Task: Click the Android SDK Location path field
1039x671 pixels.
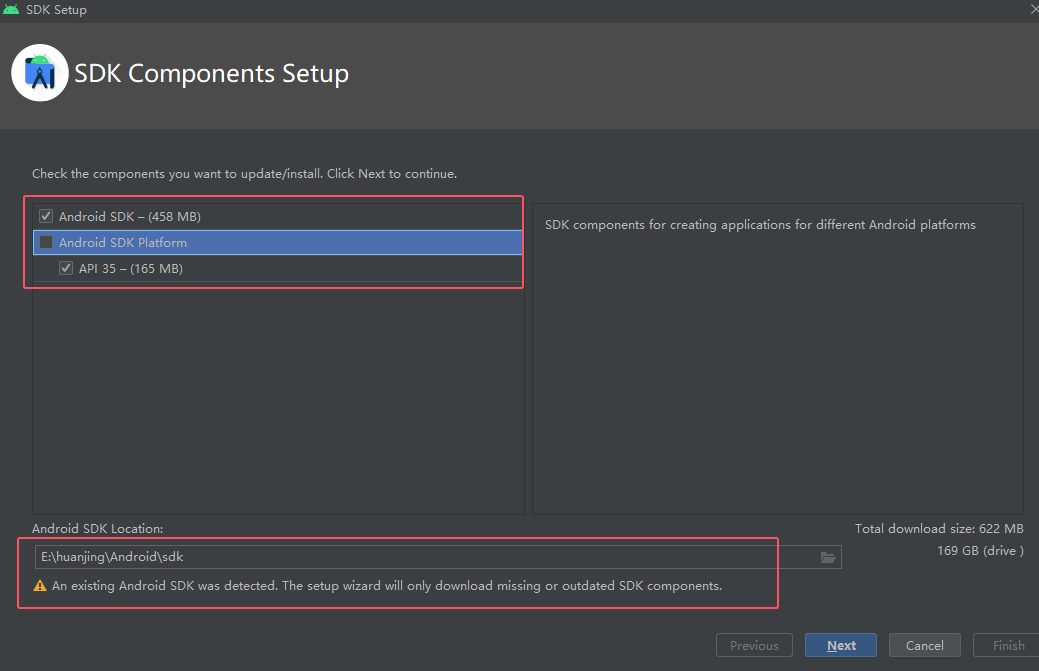Action: point(438,557)
